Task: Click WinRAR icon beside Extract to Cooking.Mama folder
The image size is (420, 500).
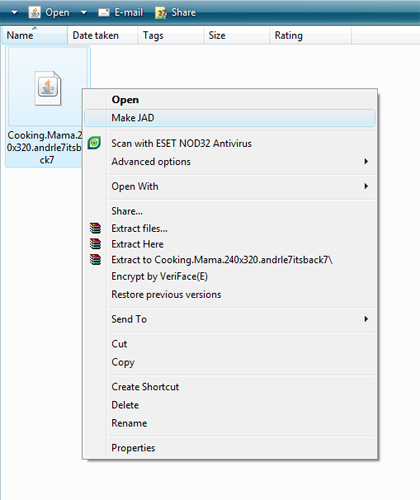Action: coord(95,260)
